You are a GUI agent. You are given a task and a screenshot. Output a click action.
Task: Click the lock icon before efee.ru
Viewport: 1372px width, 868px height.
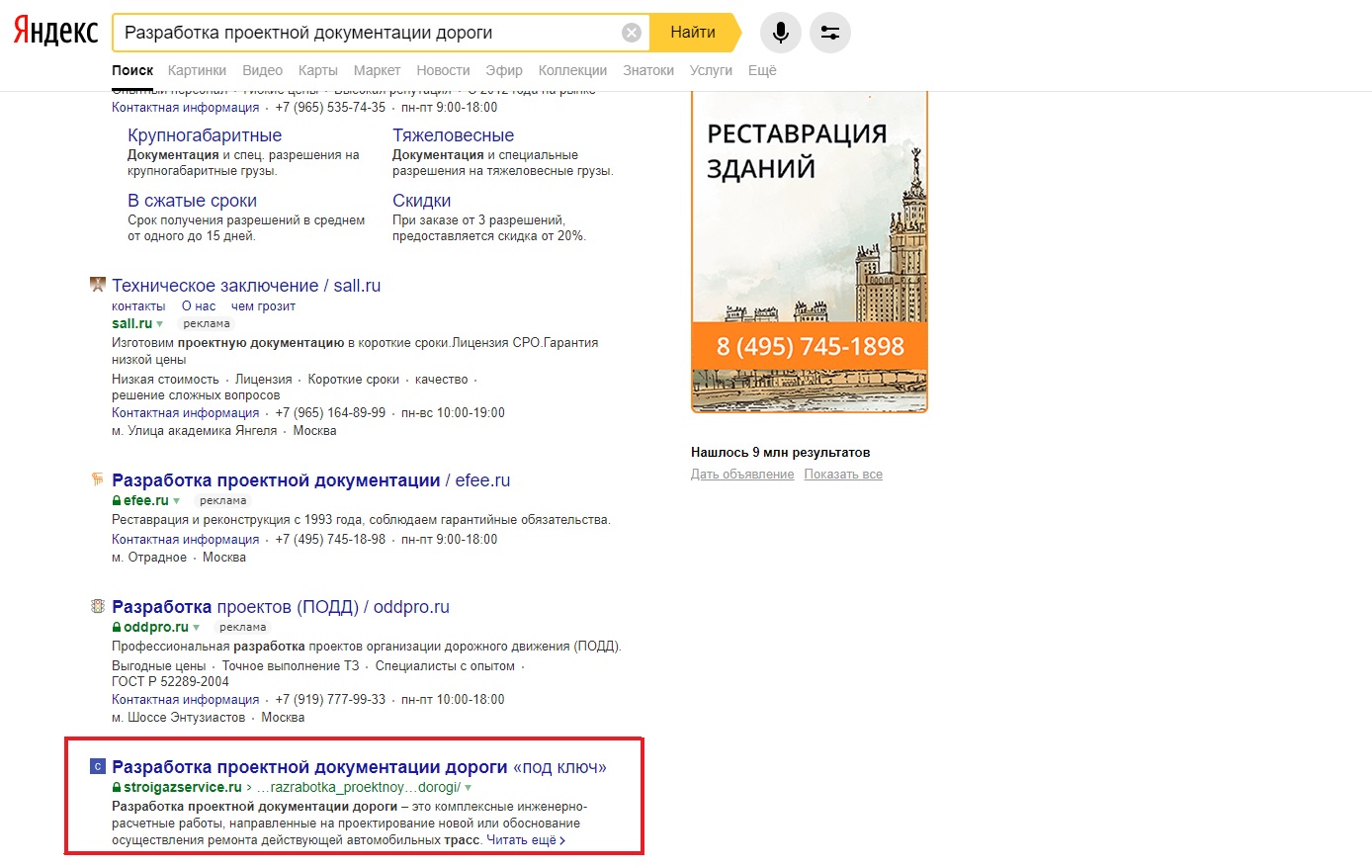pos(118,500)
